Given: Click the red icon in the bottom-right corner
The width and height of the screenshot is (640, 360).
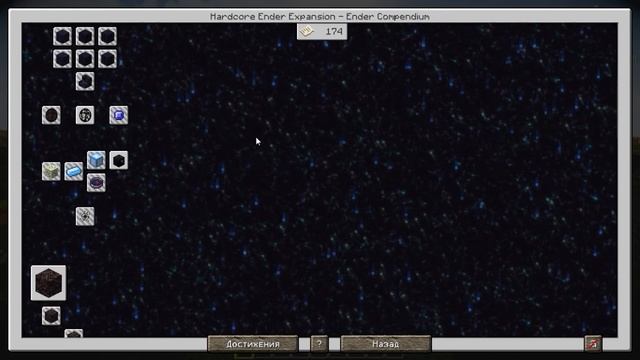Looking at the screenshot, I should click(x=593, y=344).
